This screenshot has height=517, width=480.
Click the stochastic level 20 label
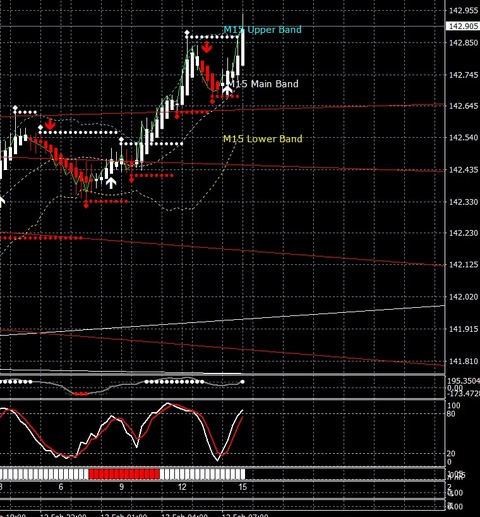pos(451,453)
